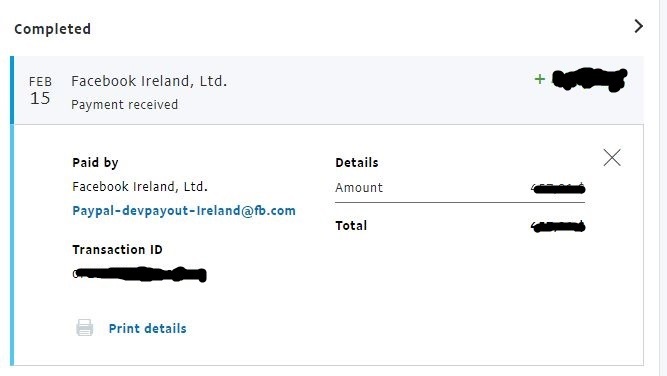Click the Paid by heading
The width and height of the screenshot is (667, 376).
click(95, 162)
